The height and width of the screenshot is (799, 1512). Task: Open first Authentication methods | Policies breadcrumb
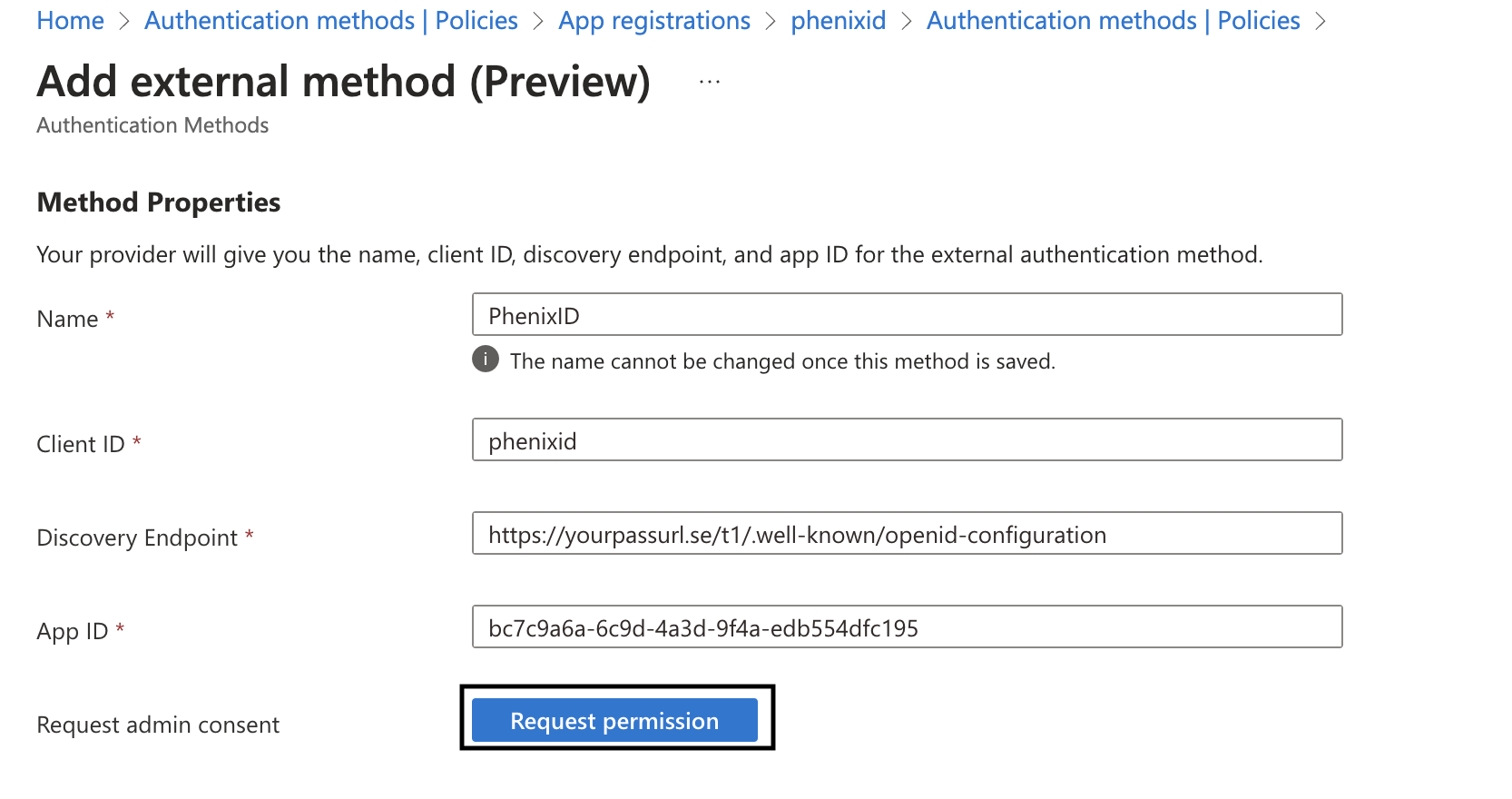point(331,20)
